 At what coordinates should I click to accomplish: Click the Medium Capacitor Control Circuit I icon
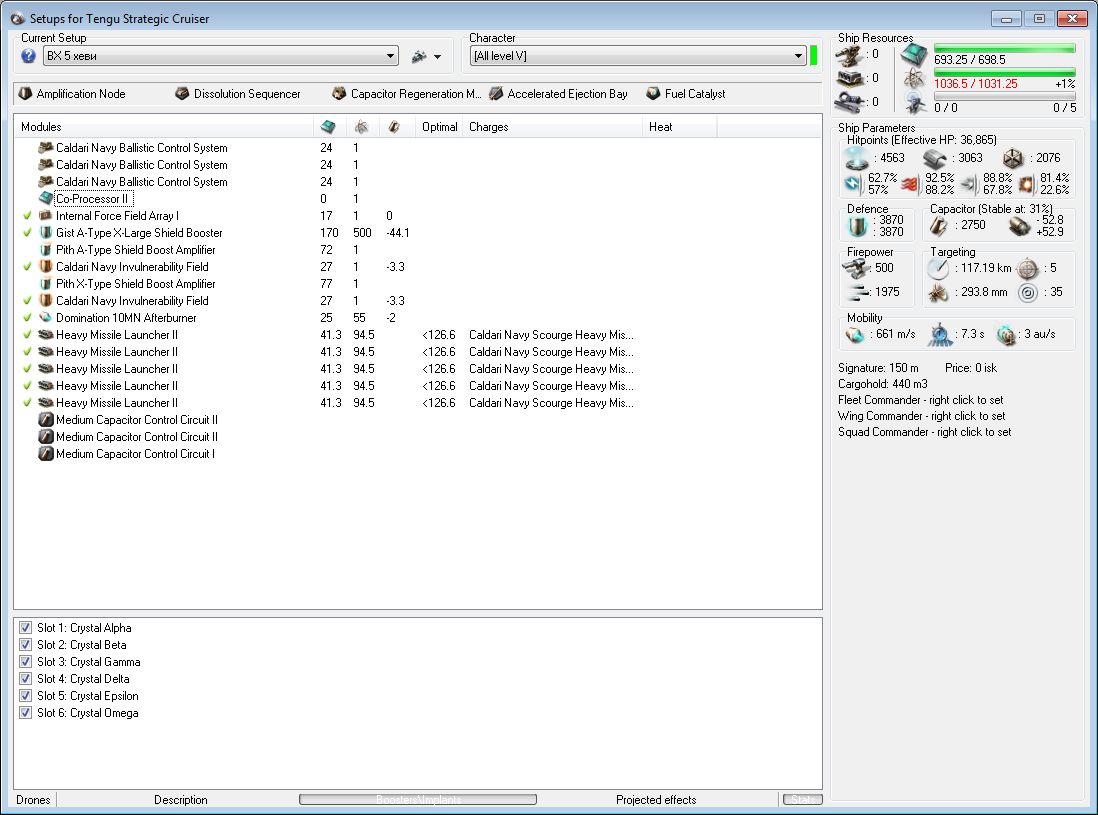click(x=46, y=454)
